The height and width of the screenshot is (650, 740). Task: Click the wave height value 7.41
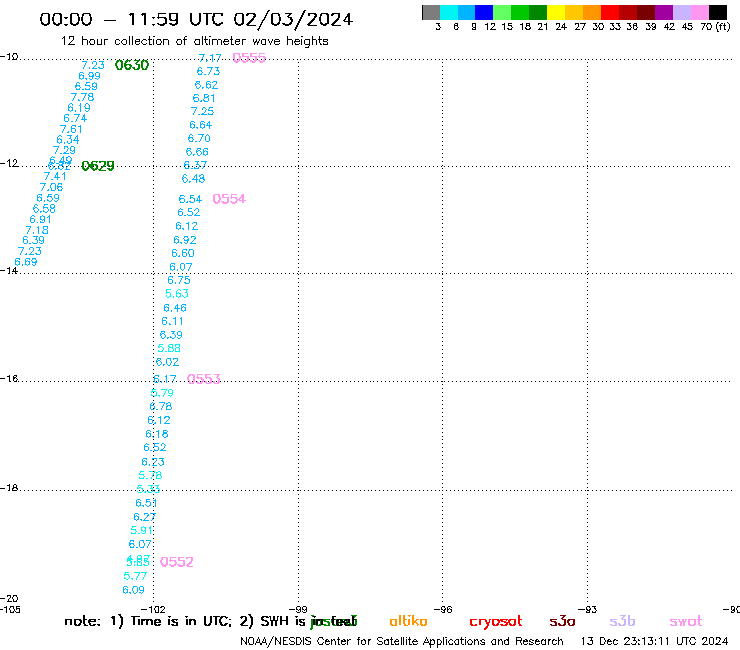tap(55, 177)
